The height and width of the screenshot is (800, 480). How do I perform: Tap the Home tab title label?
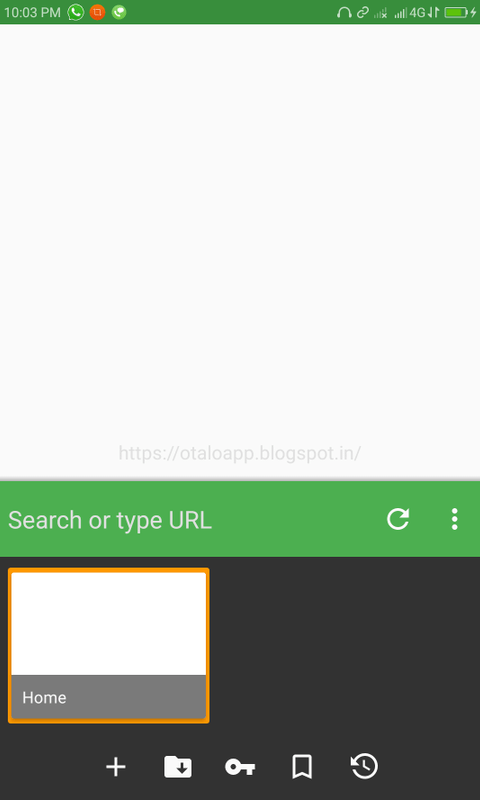pos(44,697)
